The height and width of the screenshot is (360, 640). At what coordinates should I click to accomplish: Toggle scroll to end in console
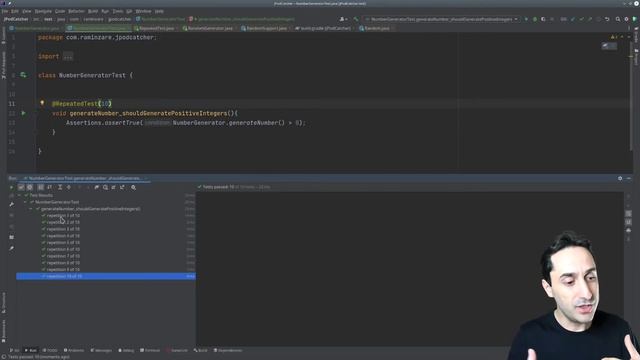(x=629, y=222)
